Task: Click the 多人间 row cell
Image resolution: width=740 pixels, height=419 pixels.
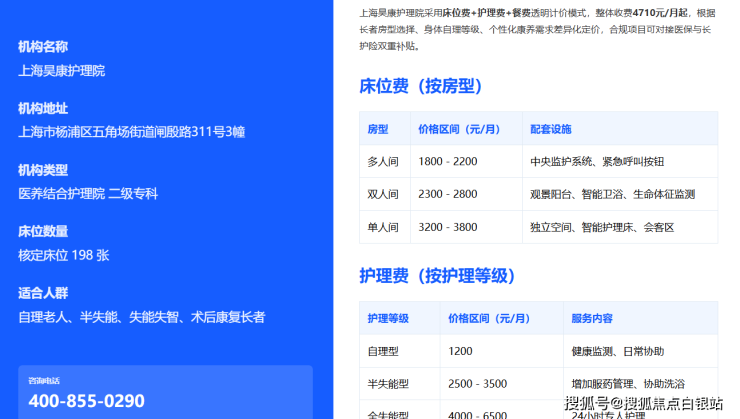Action: [x=383, y=162]
